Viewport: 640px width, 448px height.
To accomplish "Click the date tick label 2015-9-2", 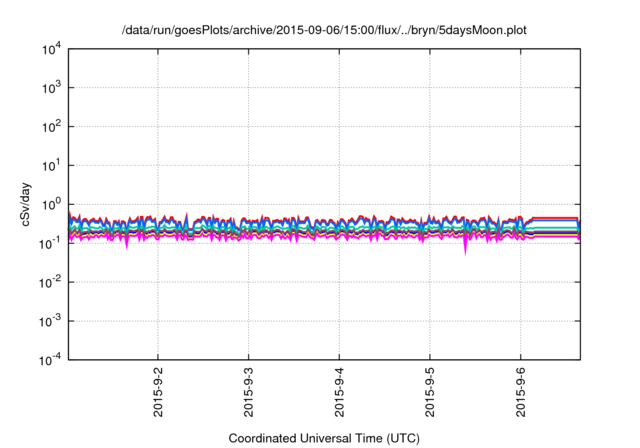I will [x=158, y=392].
